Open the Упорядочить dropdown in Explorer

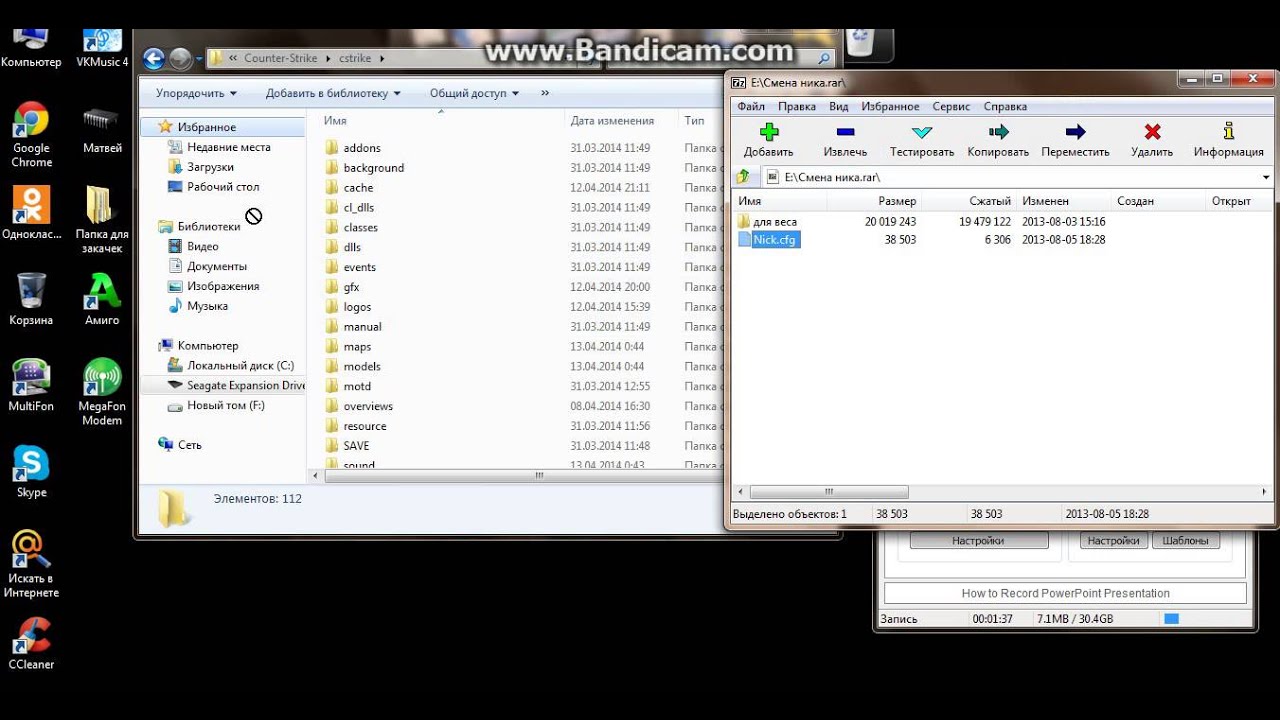click(x=197, y=93)
